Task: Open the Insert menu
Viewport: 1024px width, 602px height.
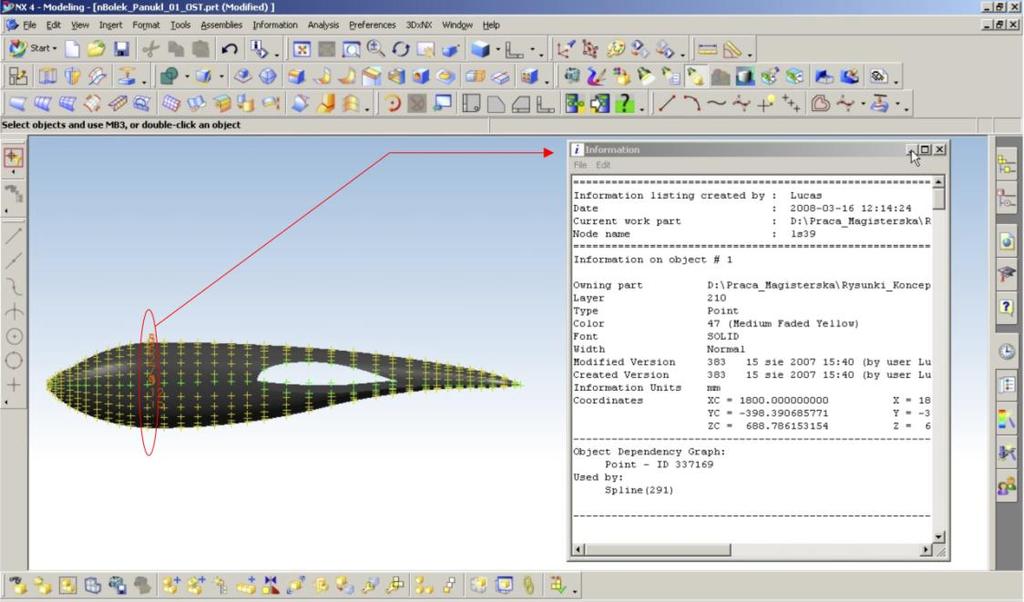Action: pos(110,25)
